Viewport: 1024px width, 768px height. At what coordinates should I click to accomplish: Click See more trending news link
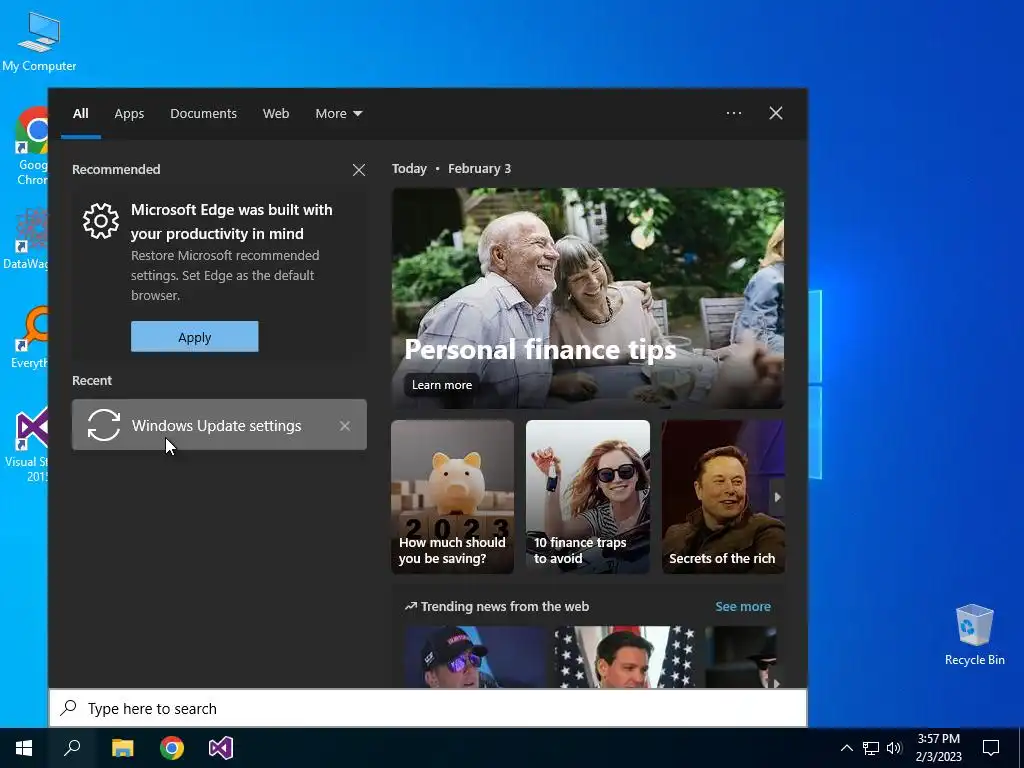tap(743, 607)
